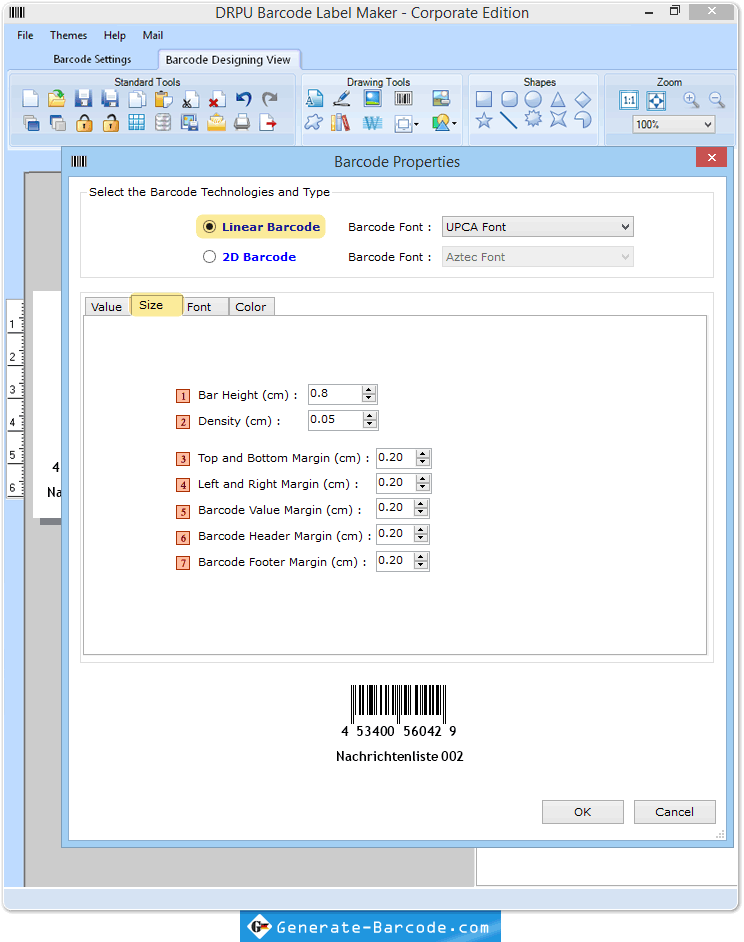Viewport: 744px width, 942px height.
Task: Open the books library icon in Drawing Tools
Action: click(x=340, y=123)
